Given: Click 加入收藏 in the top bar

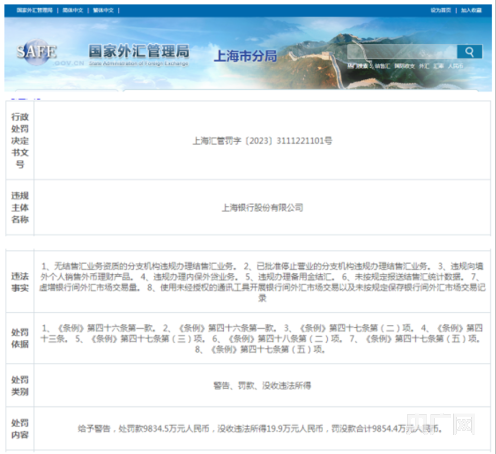Looking at the screenshot, I should pyautogui.click(x=471, y=10).
